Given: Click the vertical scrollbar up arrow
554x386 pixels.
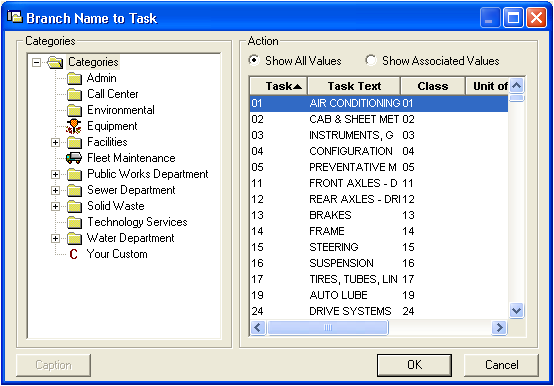Looking at the screenshot, I should pyautogui.click(x=517, y=86).
